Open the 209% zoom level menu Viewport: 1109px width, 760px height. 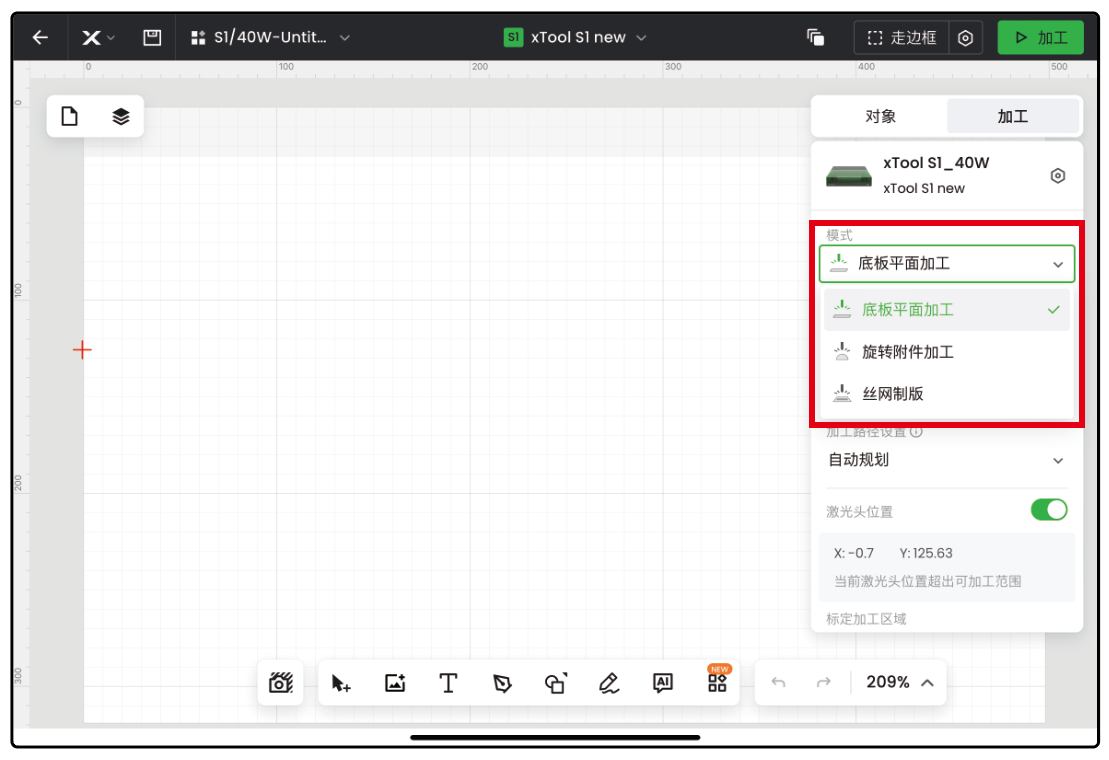(x=900, y=682)
